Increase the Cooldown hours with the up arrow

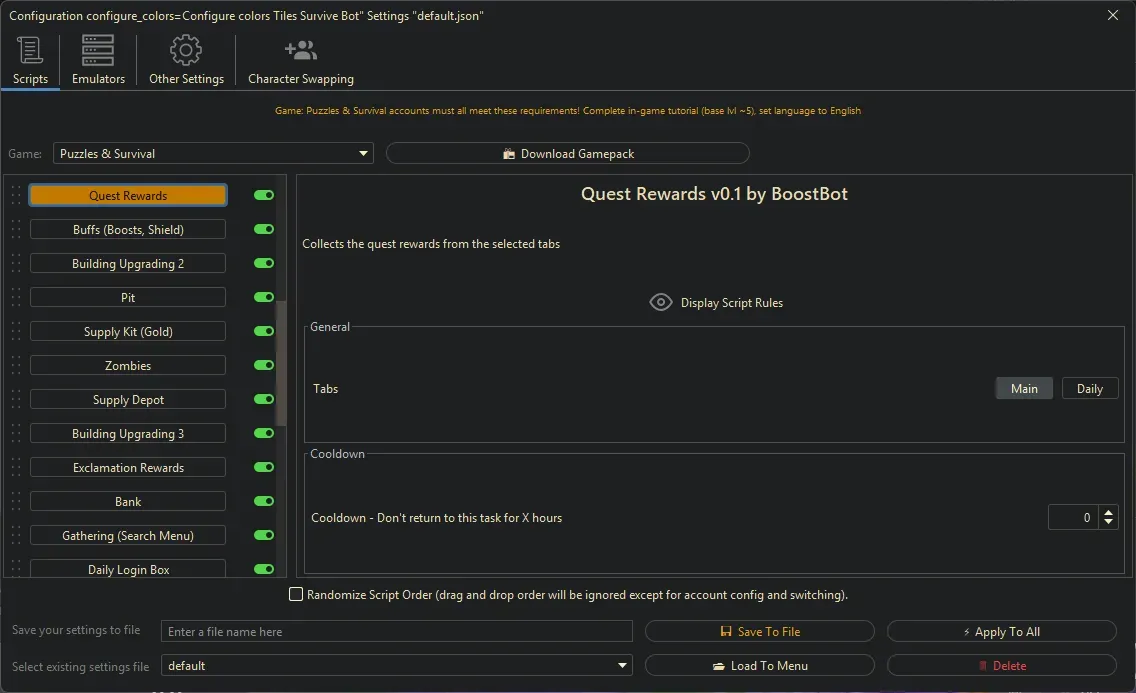[x=1108, y=512]
